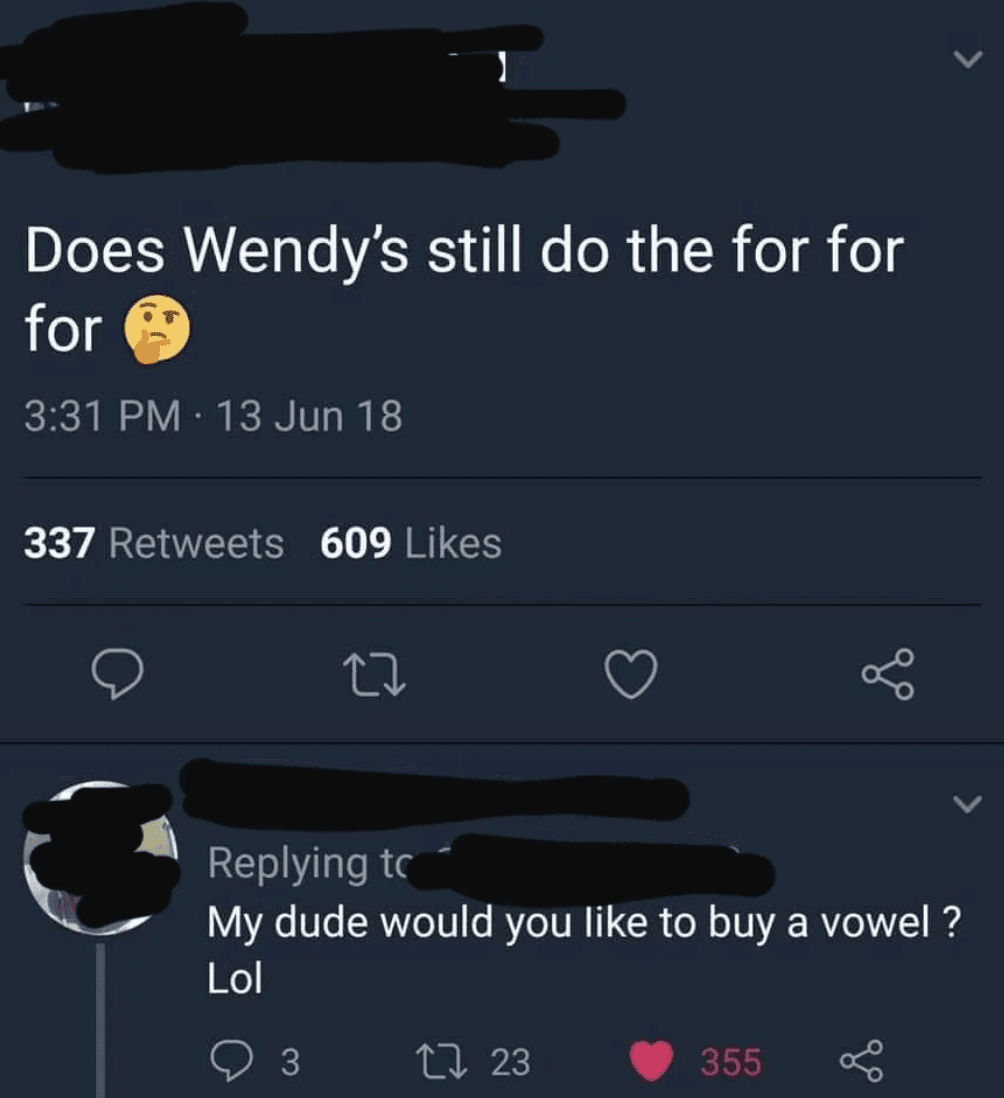Select the main tweet text about Wendy's
The width and height of the screenshot is (1004, 1098).
click(464, 290)
